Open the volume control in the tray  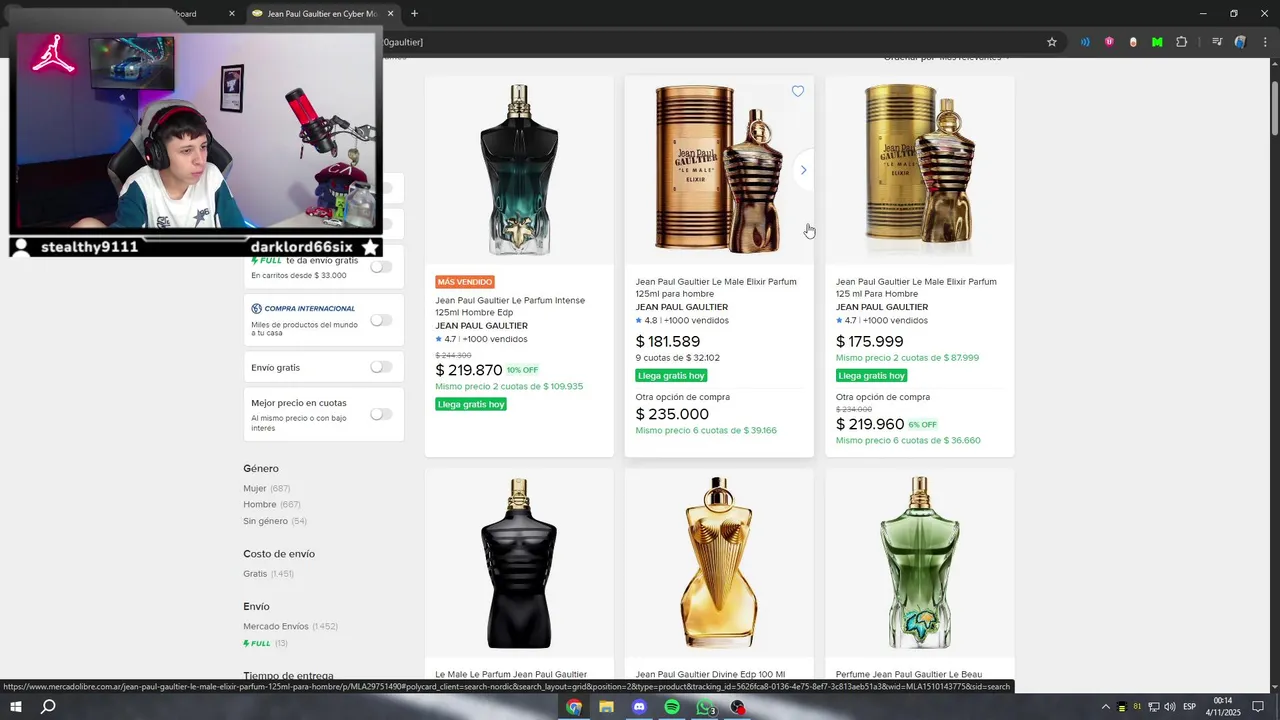[1170, 707]
